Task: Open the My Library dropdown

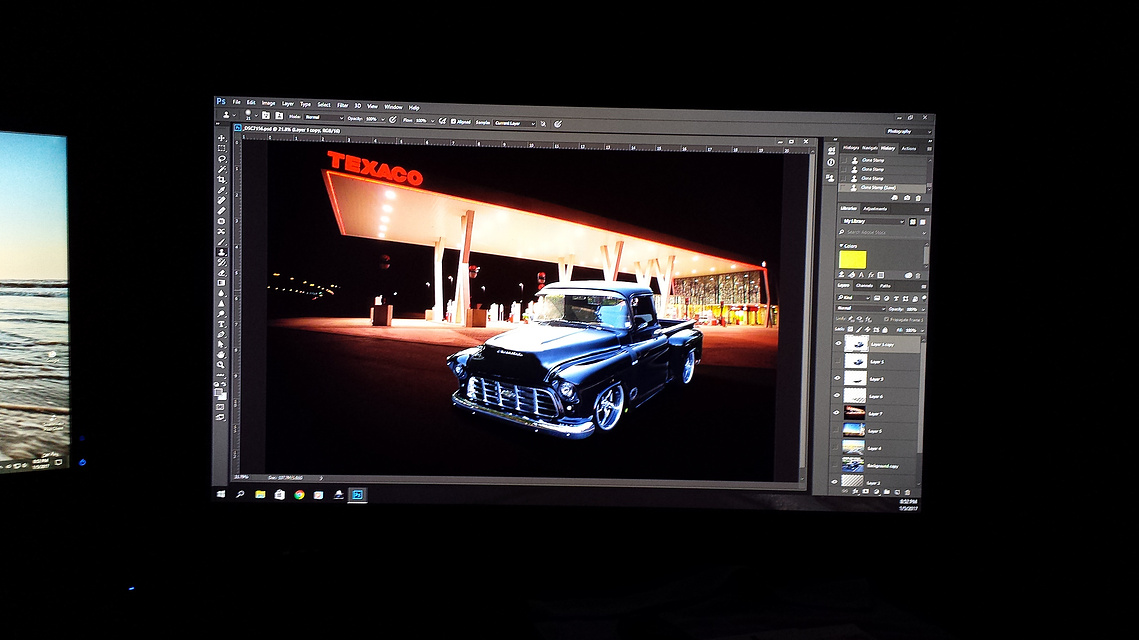Action: [873, 222]
